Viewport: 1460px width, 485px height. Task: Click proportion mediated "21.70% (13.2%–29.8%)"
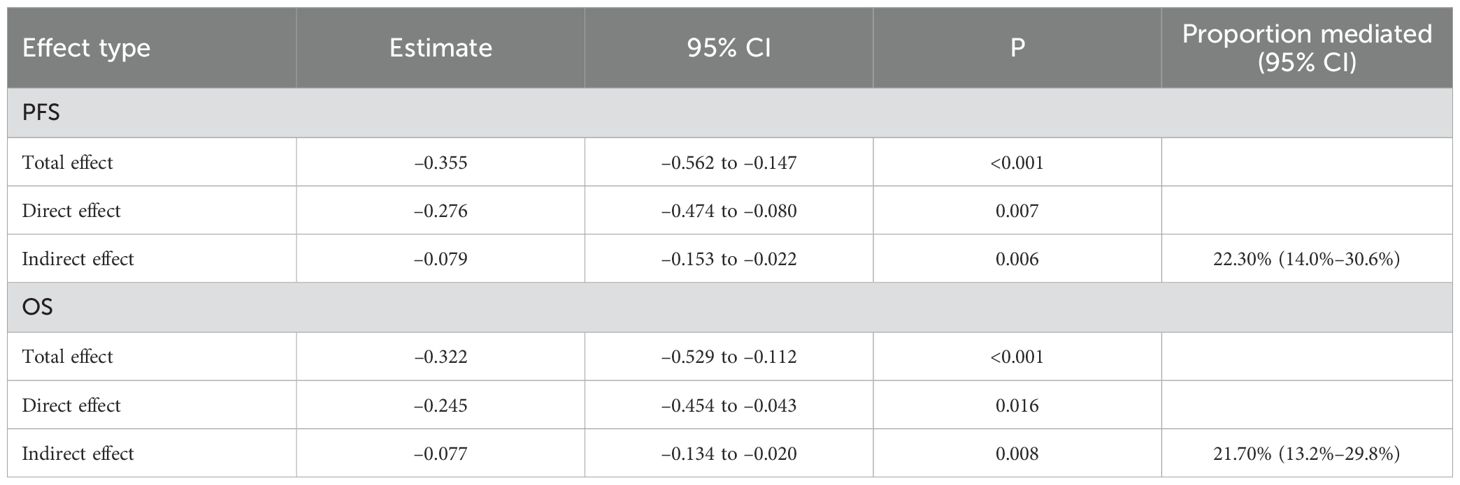click(x=1306, y=453)
